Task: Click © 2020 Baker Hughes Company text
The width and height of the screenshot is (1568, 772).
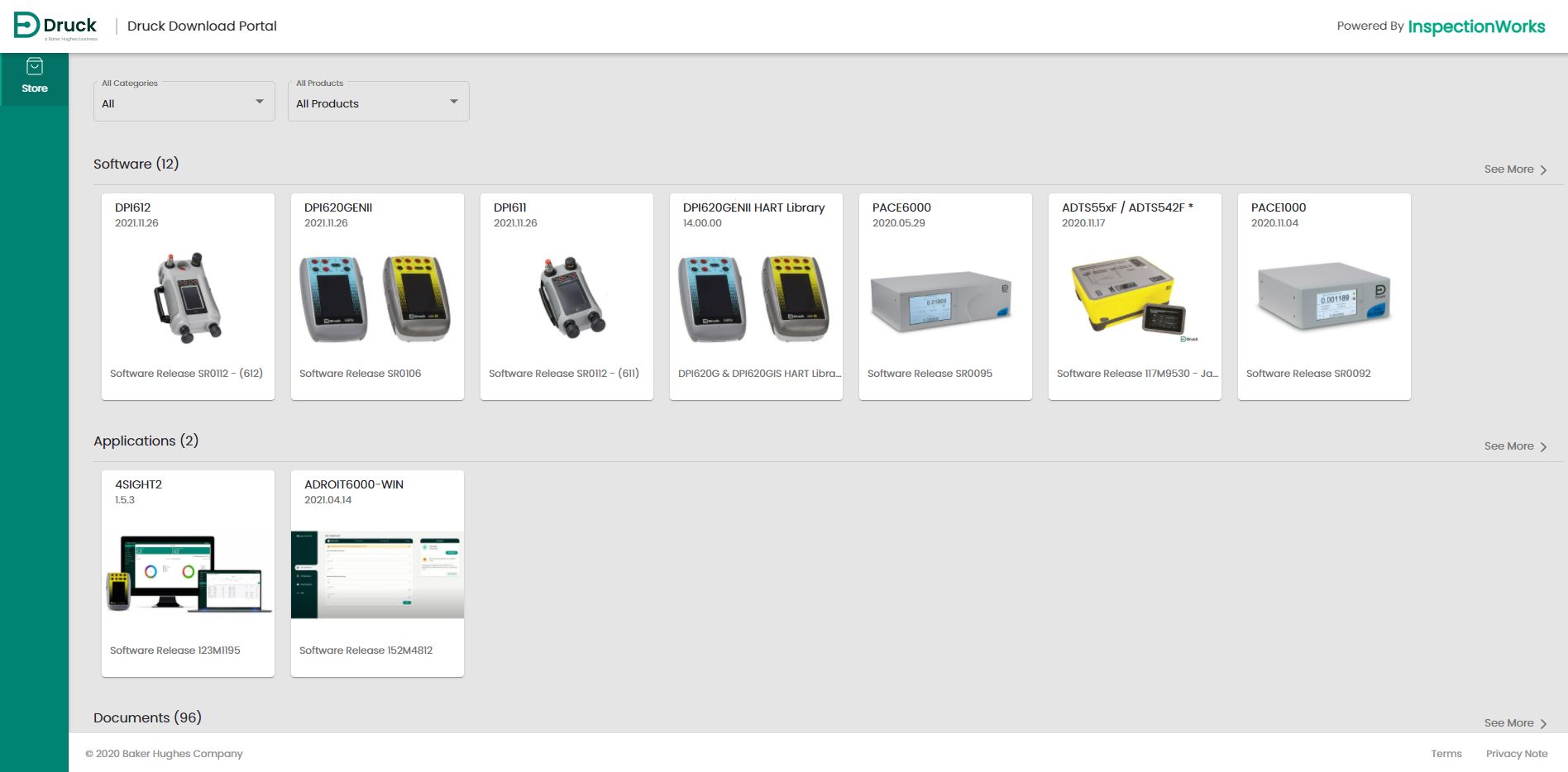Action: tap(164, 754)
